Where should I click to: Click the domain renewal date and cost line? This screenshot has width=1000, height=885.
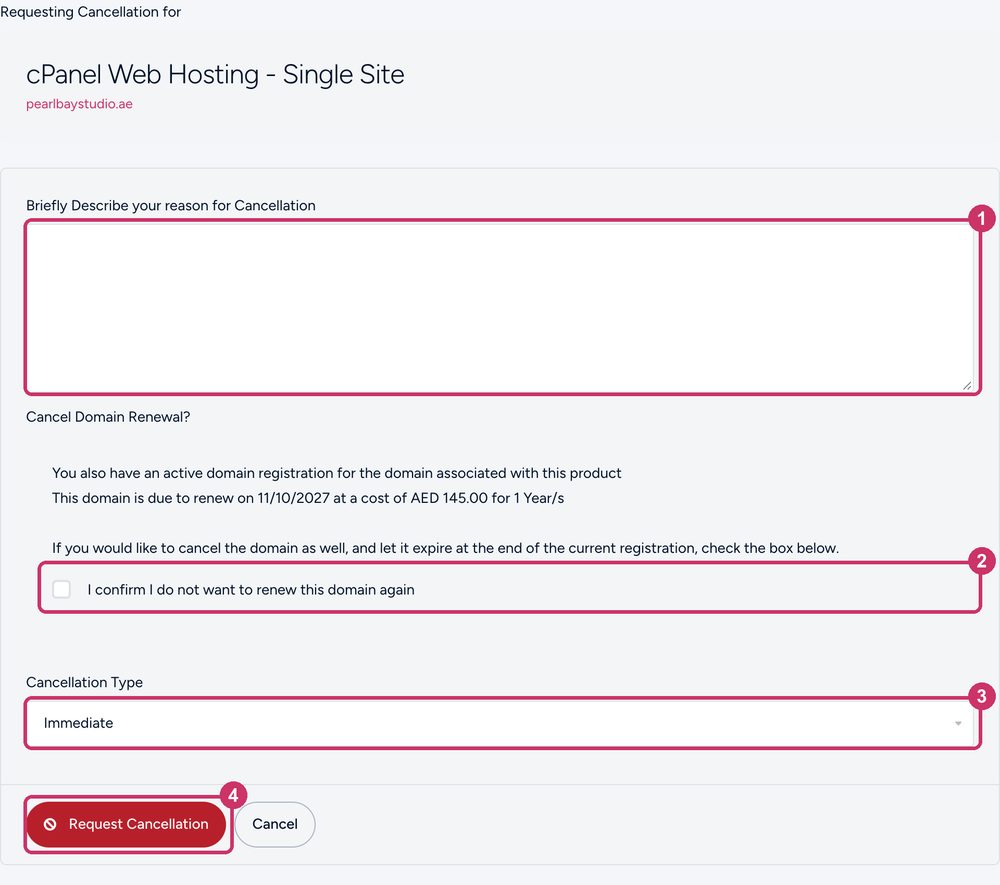[308, 498]
